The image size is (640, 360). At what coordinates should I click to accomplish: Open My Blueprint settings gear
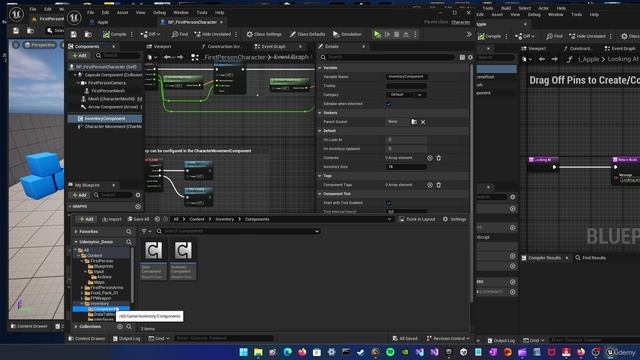coord(138,195)
